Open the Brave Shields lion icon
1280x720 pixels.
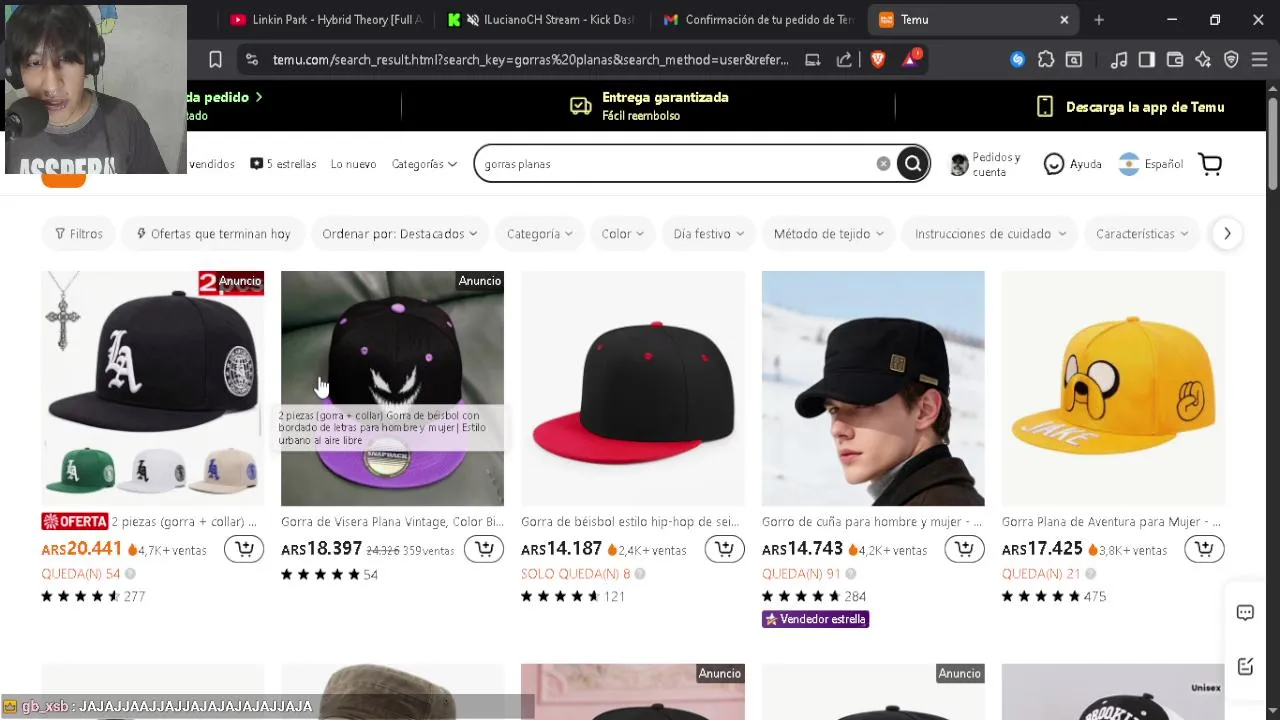[x=878, y=60]
